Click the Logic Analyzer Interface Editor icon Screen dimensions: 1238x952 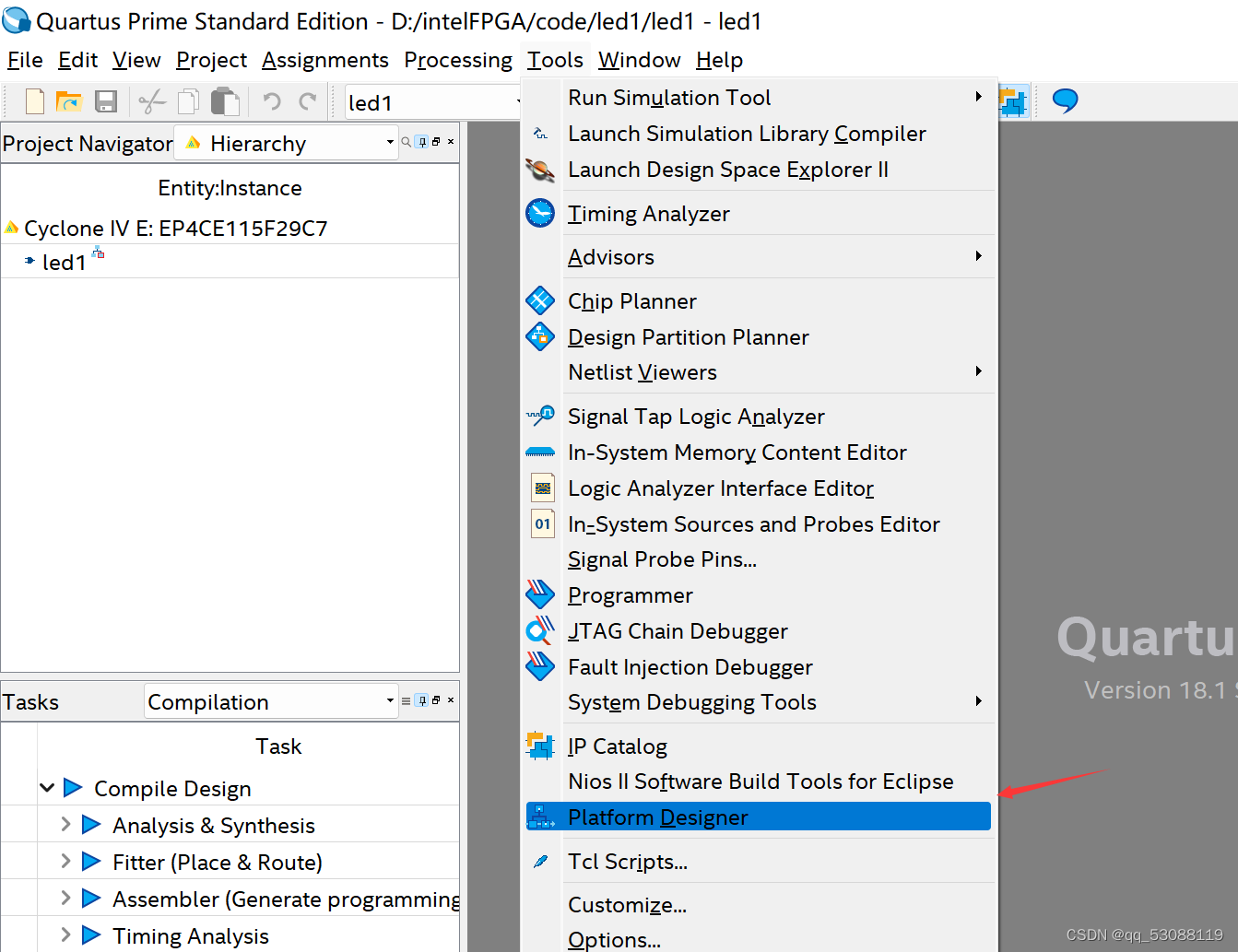543,488
